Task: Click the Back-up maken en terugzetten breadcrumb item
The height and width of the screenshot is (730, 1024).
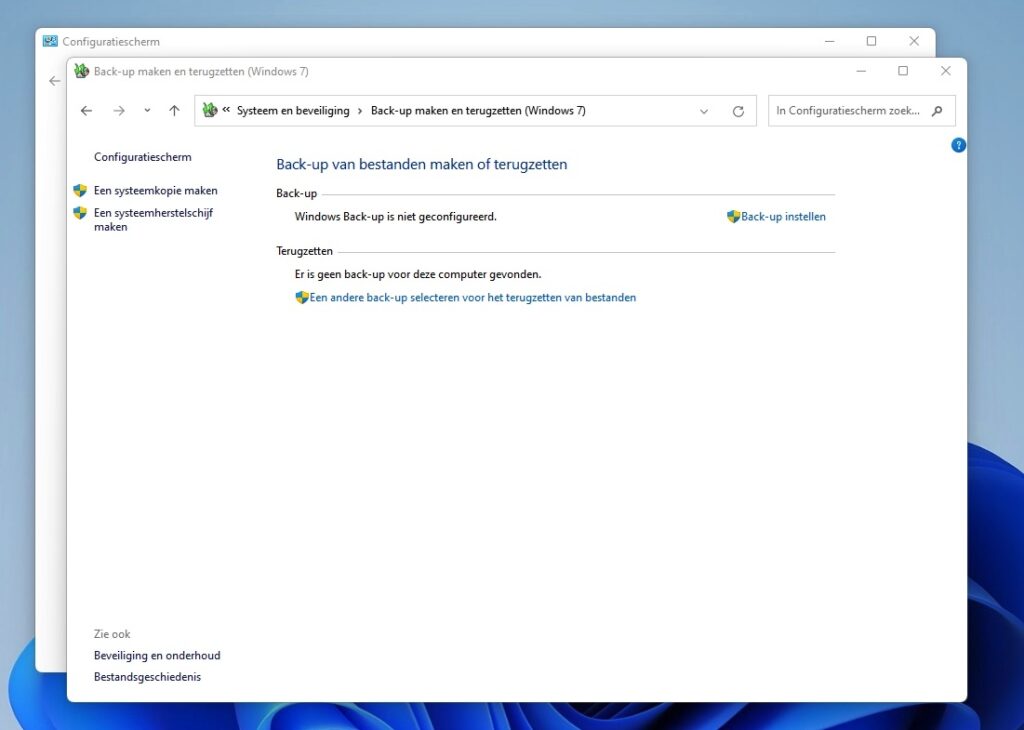Action: (478, 111)
